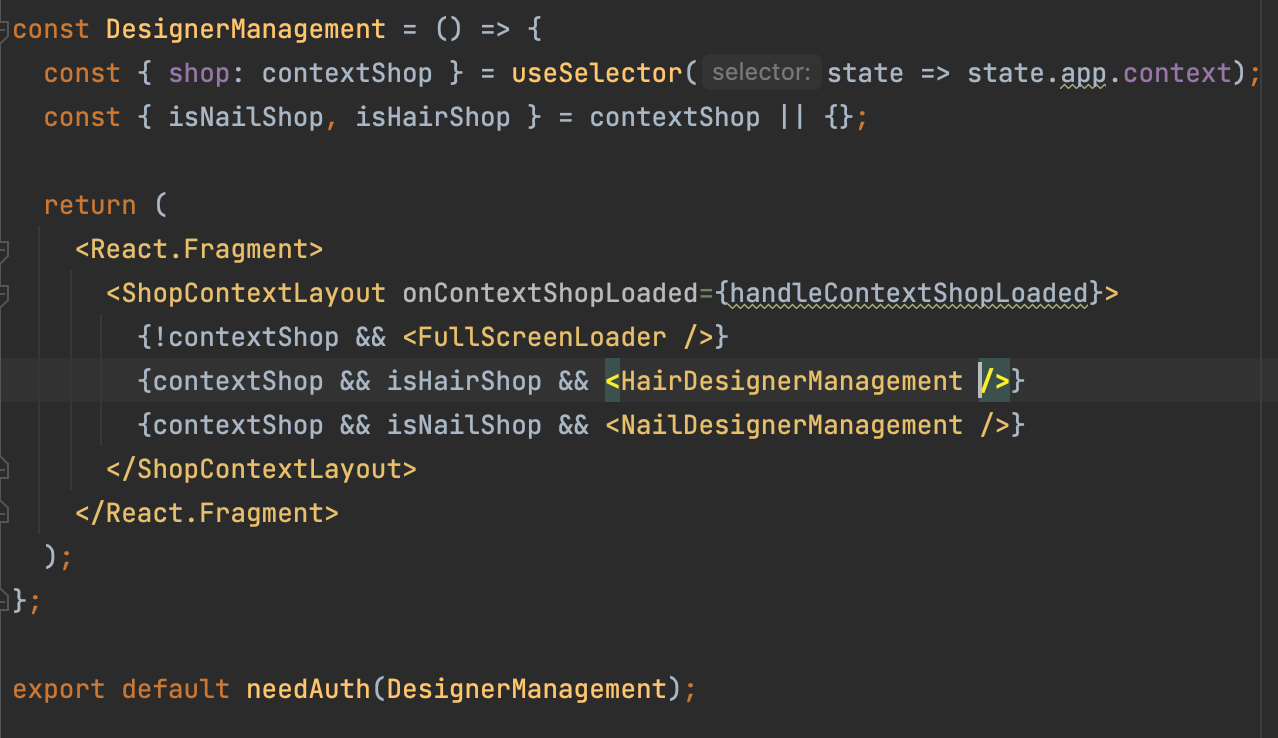
Task: Click the useSelector function call
Action: (x=597, y=73)
